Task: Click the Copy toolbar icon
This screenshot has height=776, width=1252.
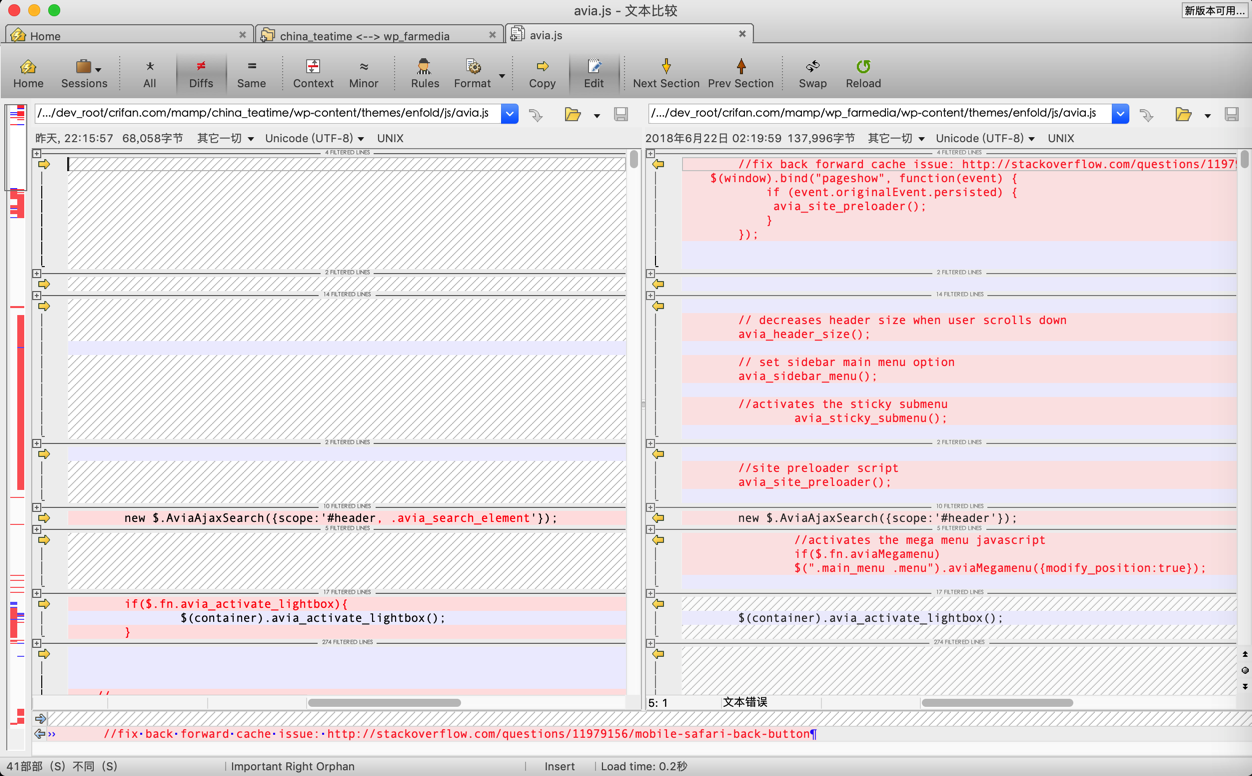Action: click(542, 72)
